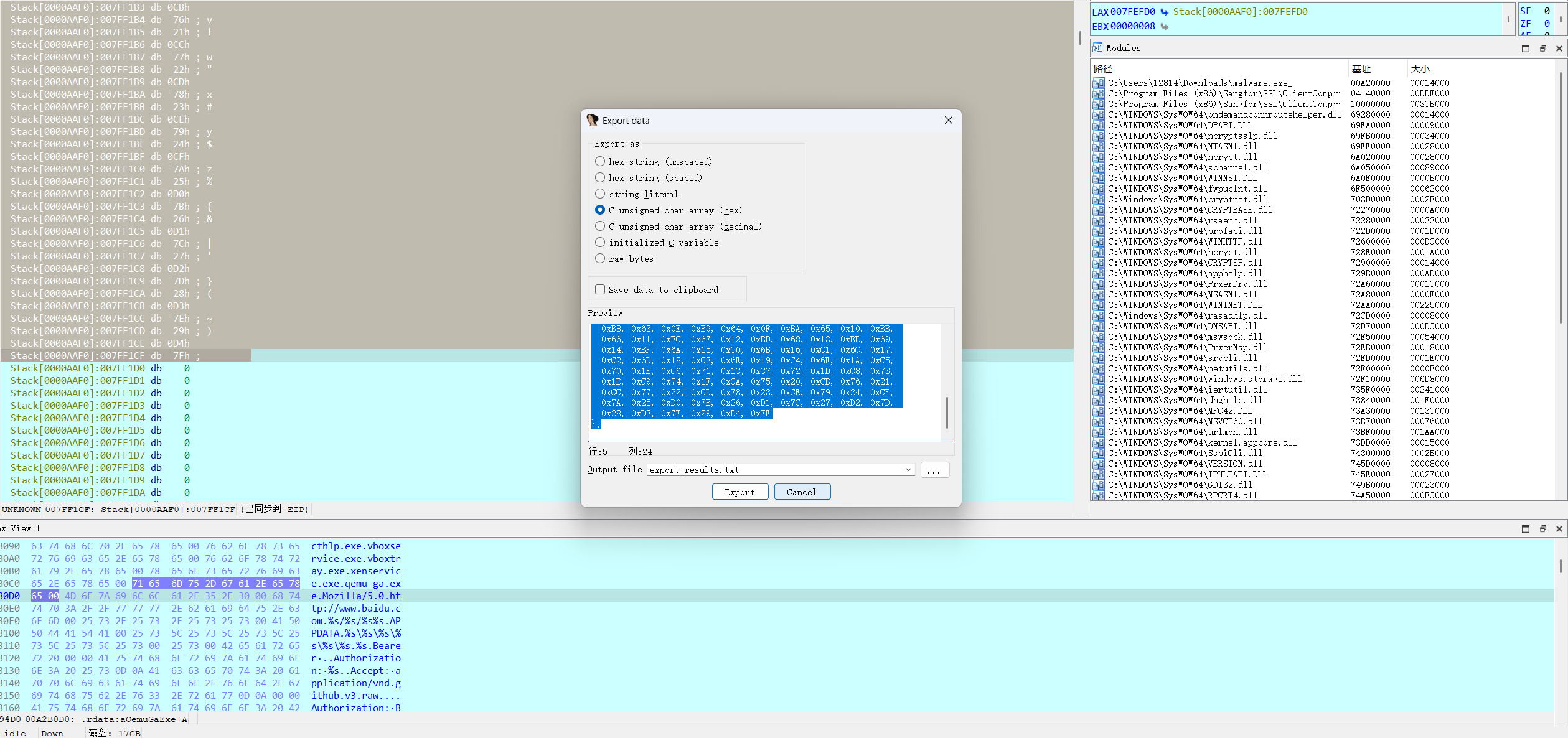Click the EBX jump arrow icon
This screenshot has height=738, width=1568.
tap(1164, 26)
